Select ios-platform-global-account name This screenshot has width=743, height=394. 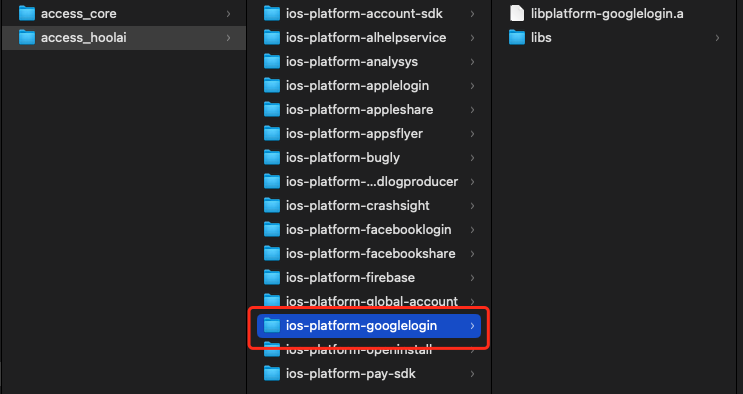tap(372, 302)
